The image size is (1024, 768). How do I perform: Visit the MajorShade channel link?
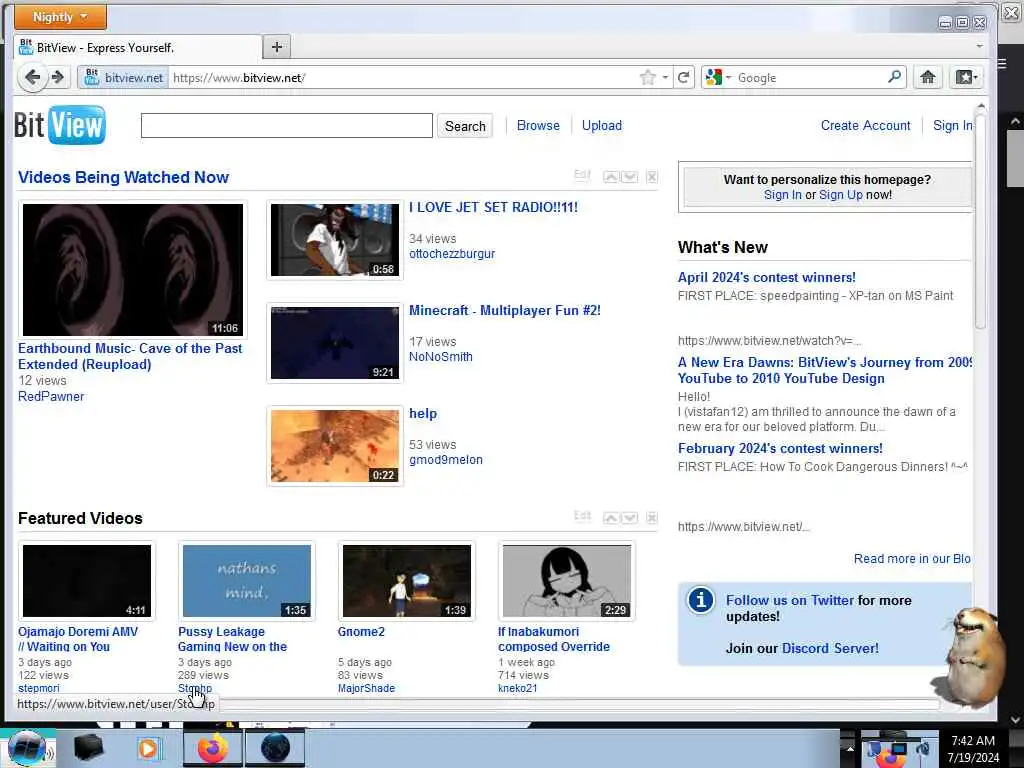tap(366, 688)
